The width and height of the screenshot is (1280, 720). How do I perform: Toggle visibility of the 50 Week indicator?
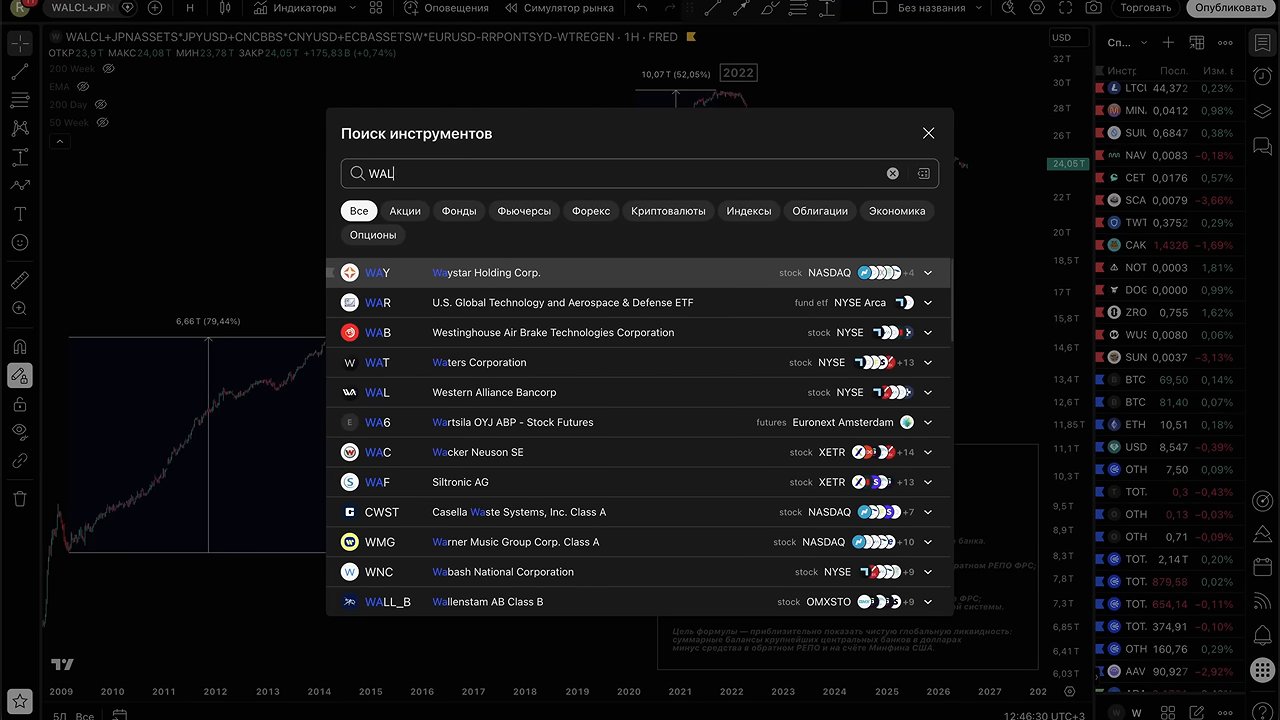point(103,123)
